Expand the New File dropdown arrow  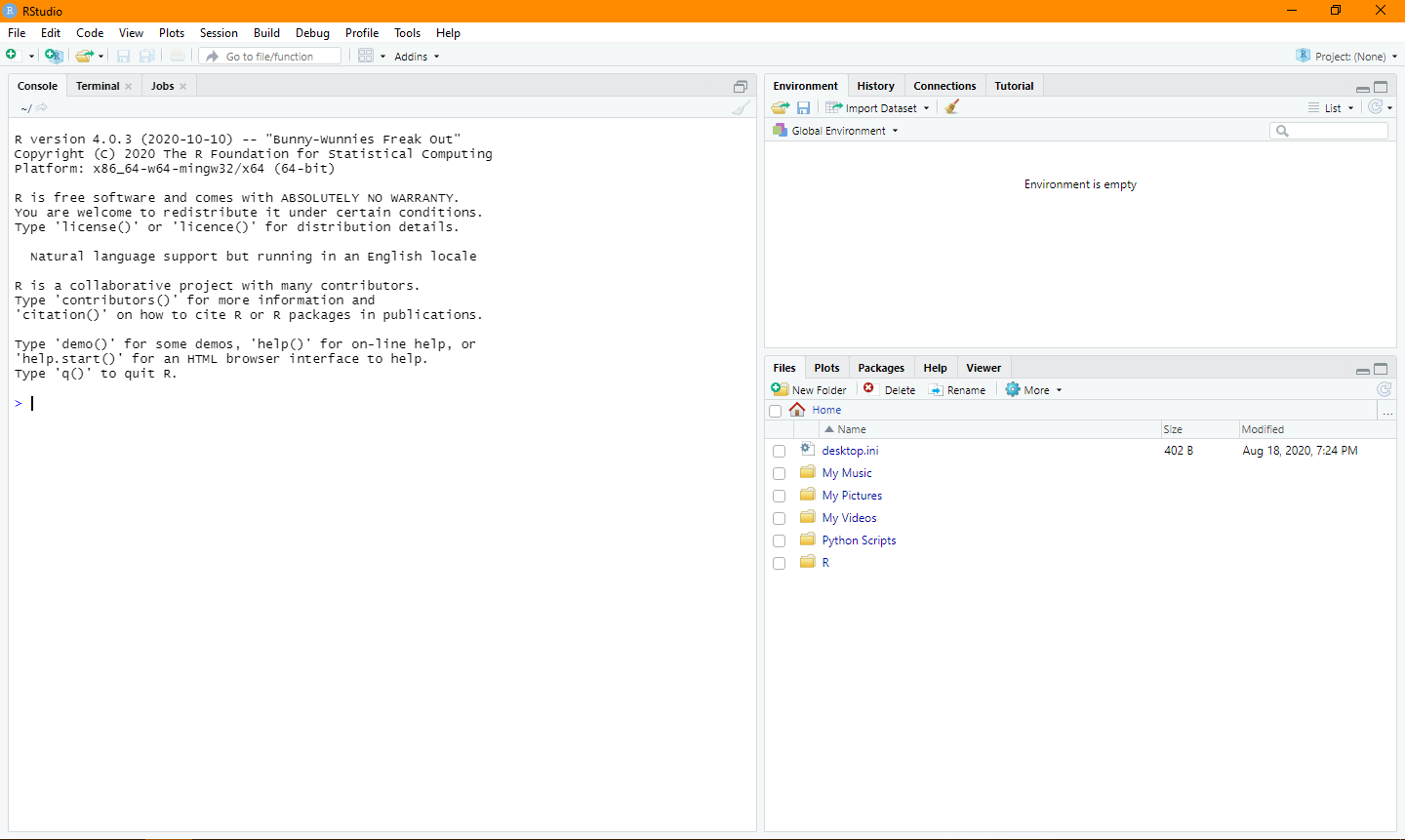pyautogui.click(x=31, y=57)
